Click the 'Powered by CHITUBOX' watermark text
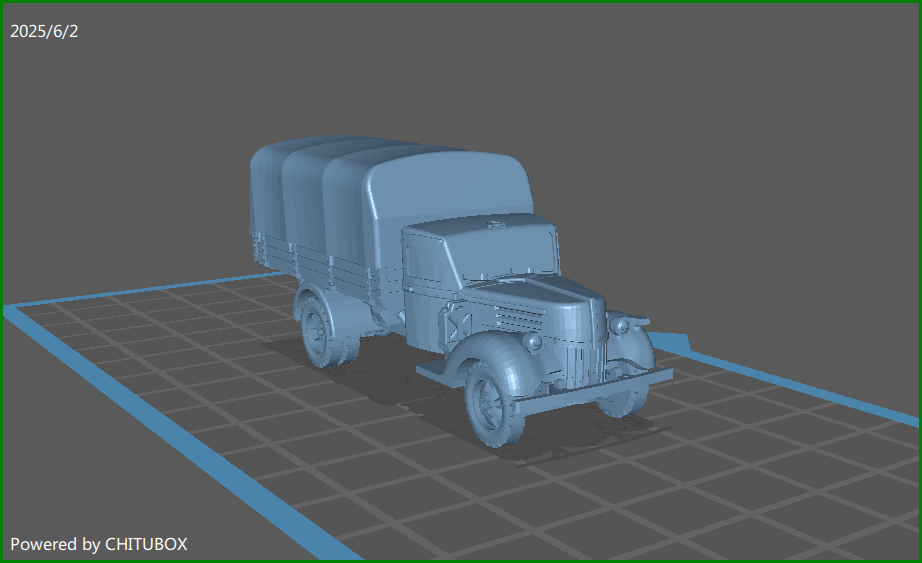This screenshot has height=563, width=922. [x=98, y=544]
